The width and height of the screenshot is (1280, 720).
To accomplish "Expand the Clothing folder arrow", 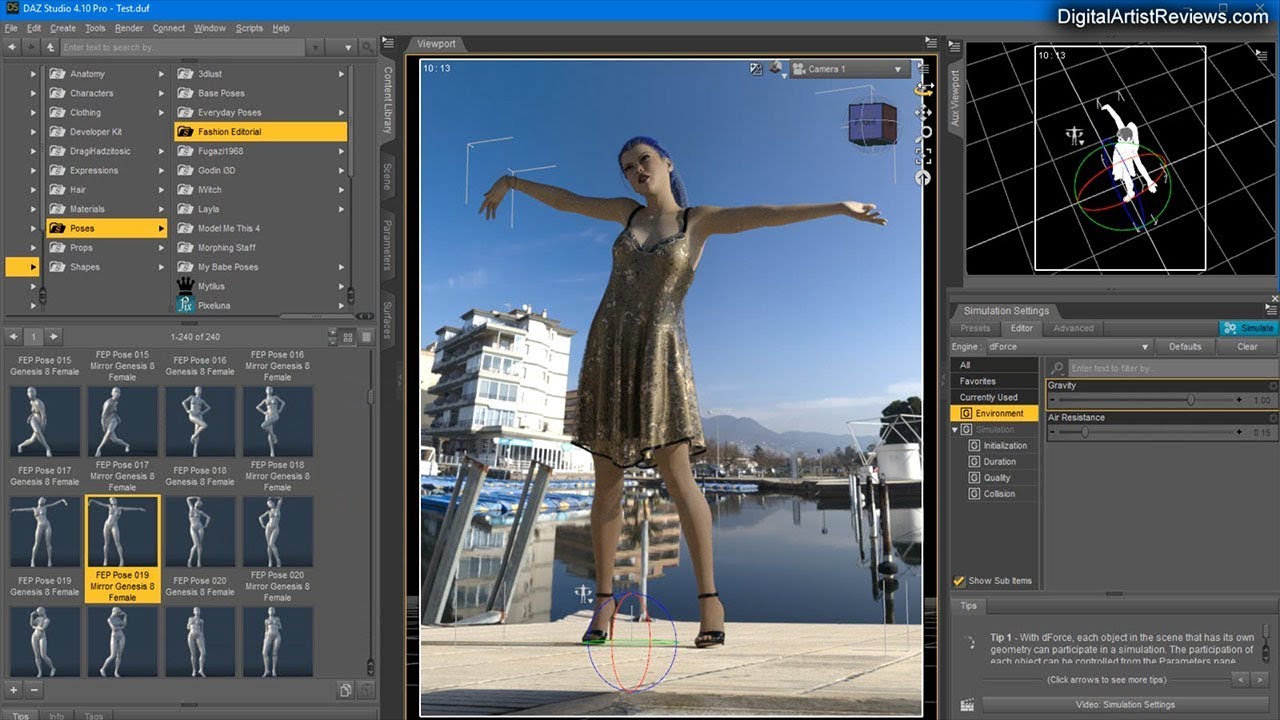I will click(x=161, y=113).
